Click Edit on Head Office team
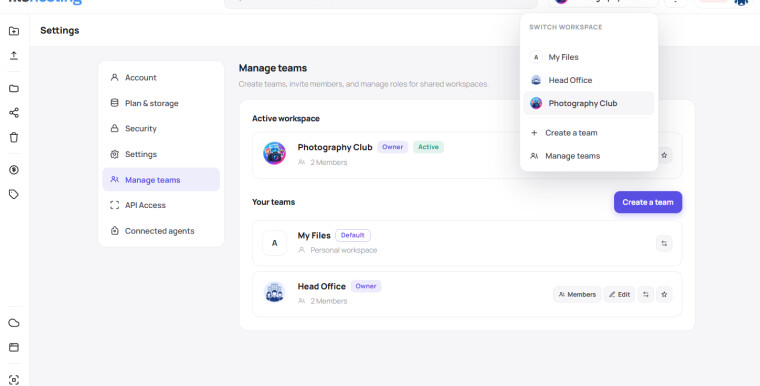760x386 pixels. click(619, 294)
